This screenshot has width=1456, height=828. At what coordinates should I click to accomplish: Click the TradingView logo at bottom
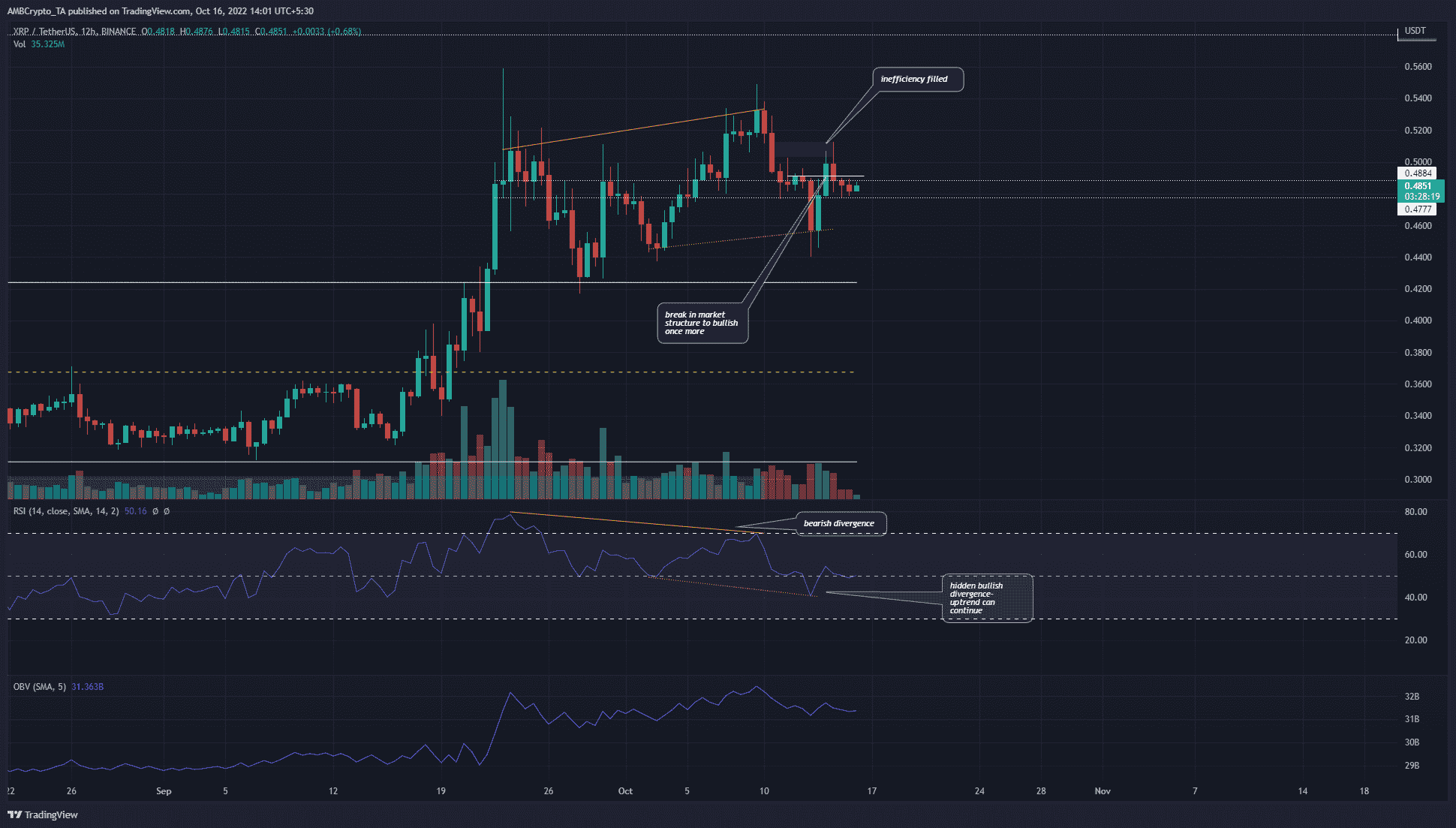click(43, 814)
